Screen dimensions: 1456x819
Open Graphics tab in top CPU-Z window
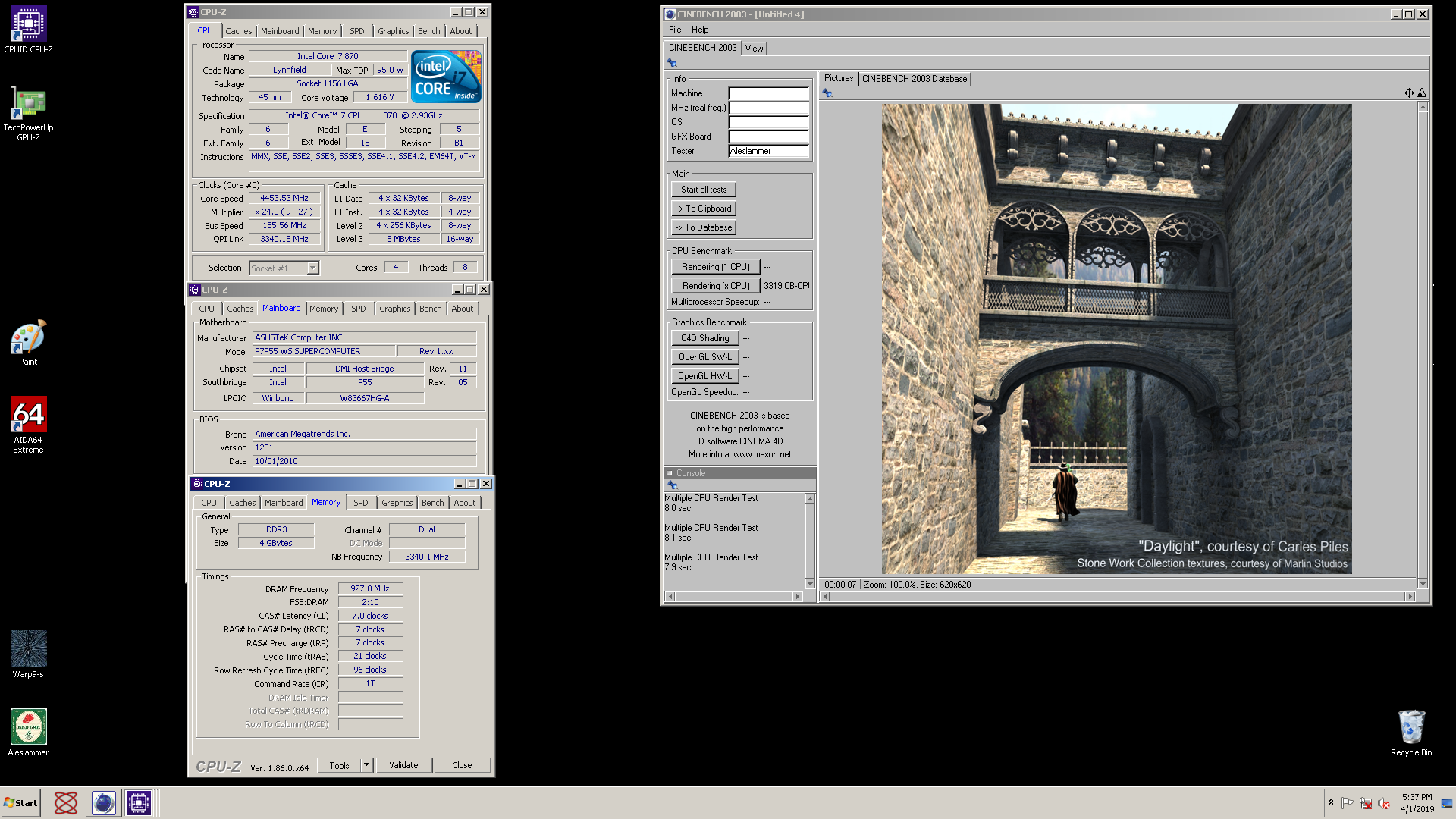click(393, 31)
